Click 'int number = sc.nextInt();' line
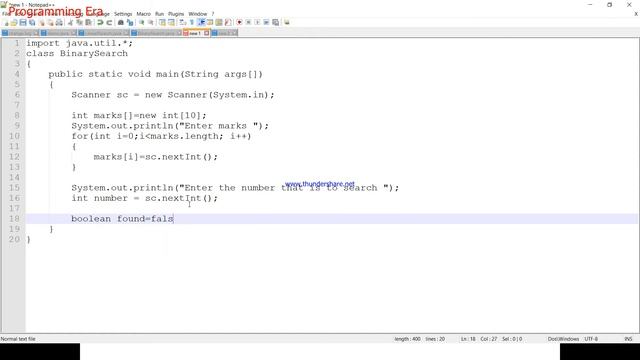 pyautogui.click(x=145, y=198)
